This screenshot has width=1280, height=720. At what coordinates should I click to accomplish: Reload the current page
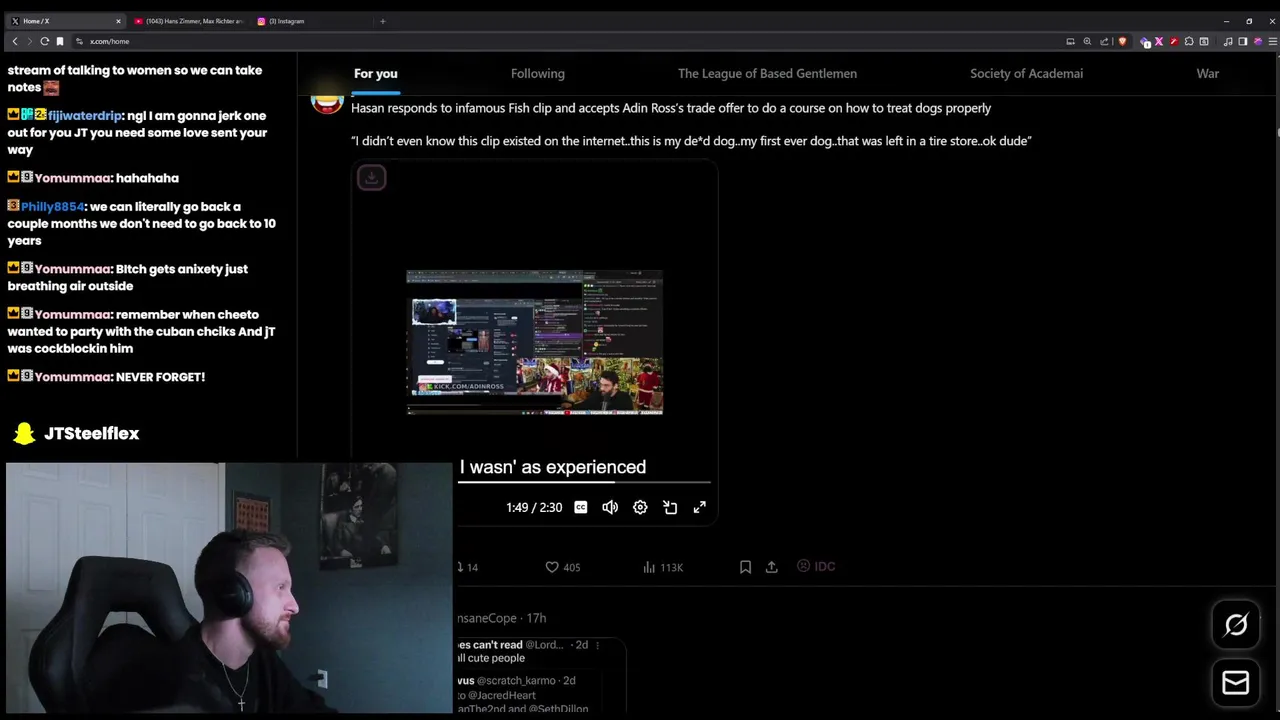click(44, 41)
